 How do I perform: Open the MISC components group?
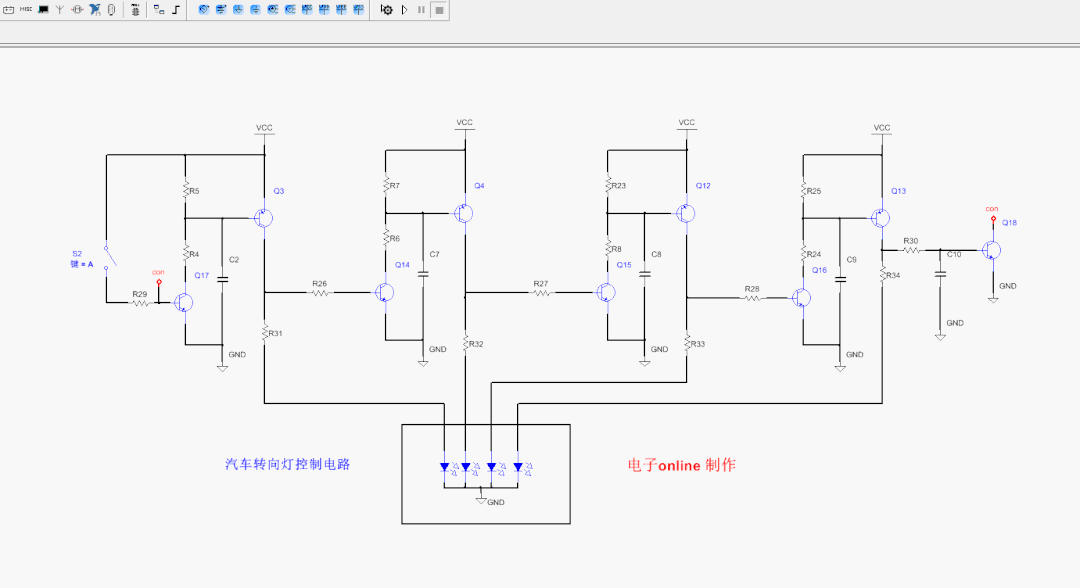(x=26, y=9)
